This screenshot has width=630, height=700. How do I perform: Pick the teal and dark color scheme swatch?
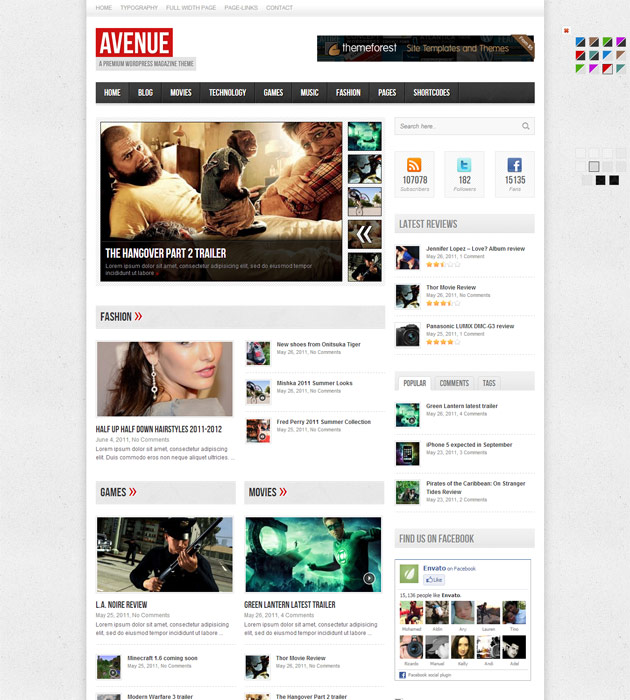[594, 55]
